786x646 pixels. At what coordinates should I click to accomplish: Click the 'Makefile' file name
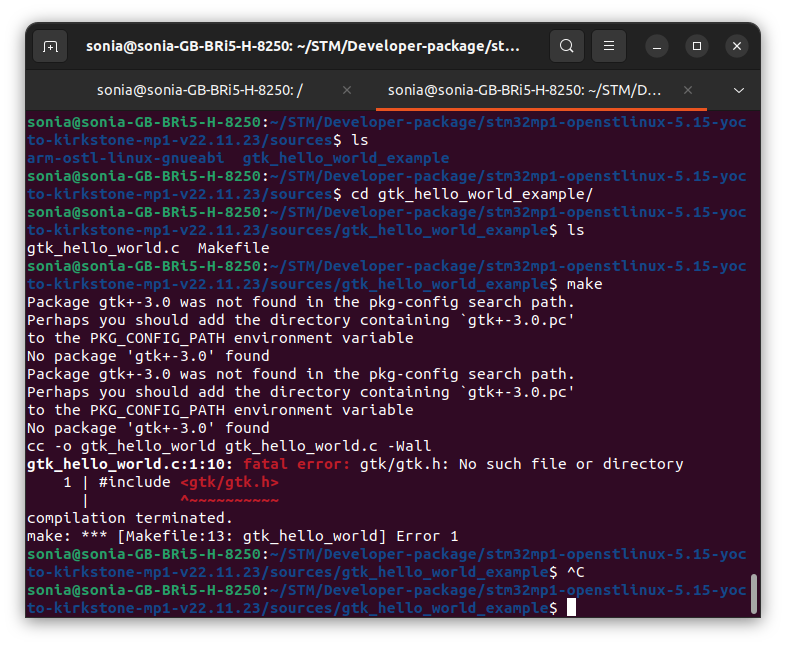coord(234,248)
